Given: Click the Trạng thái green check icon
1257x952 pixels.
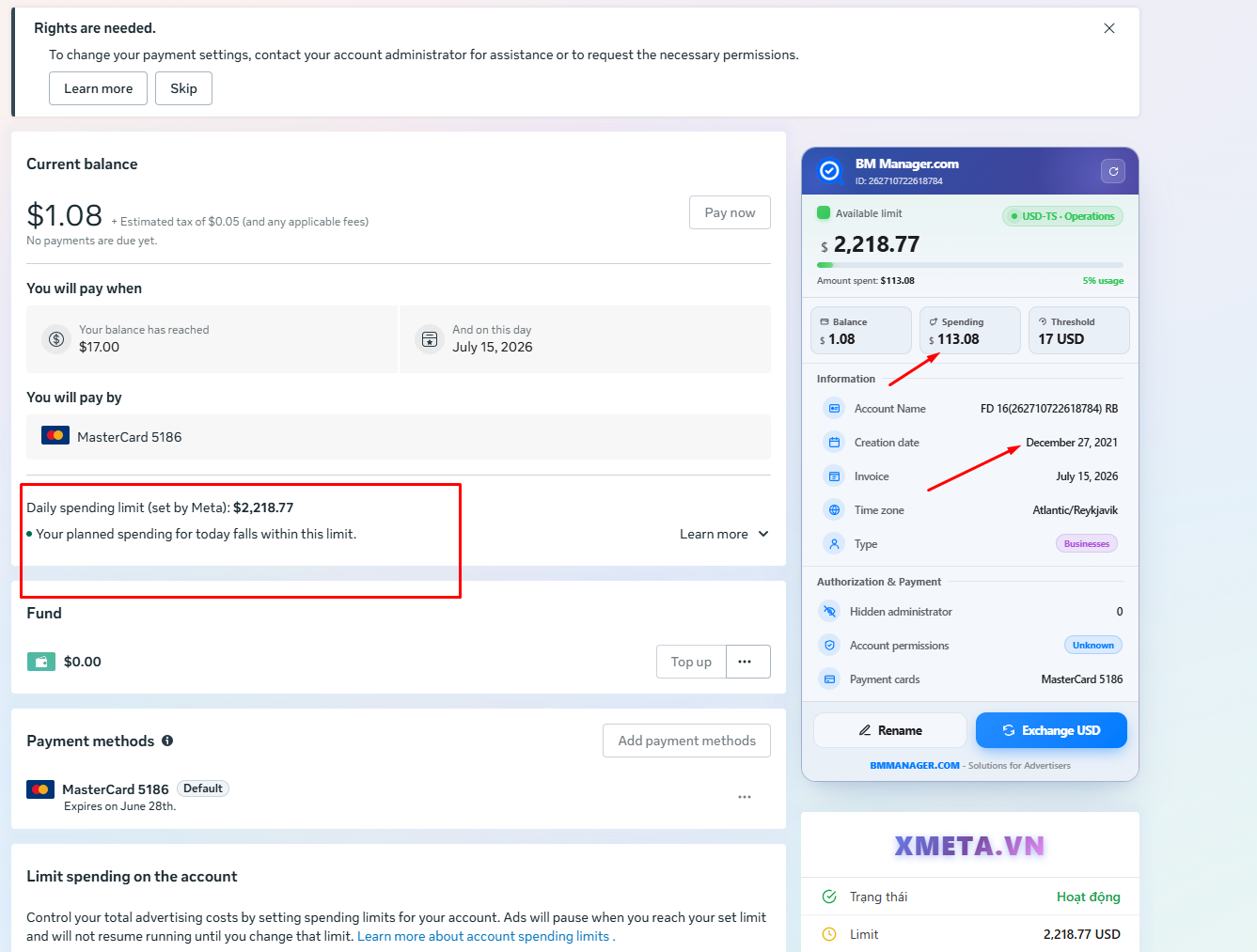Looking at the screenshot, I should click(829, 897).
